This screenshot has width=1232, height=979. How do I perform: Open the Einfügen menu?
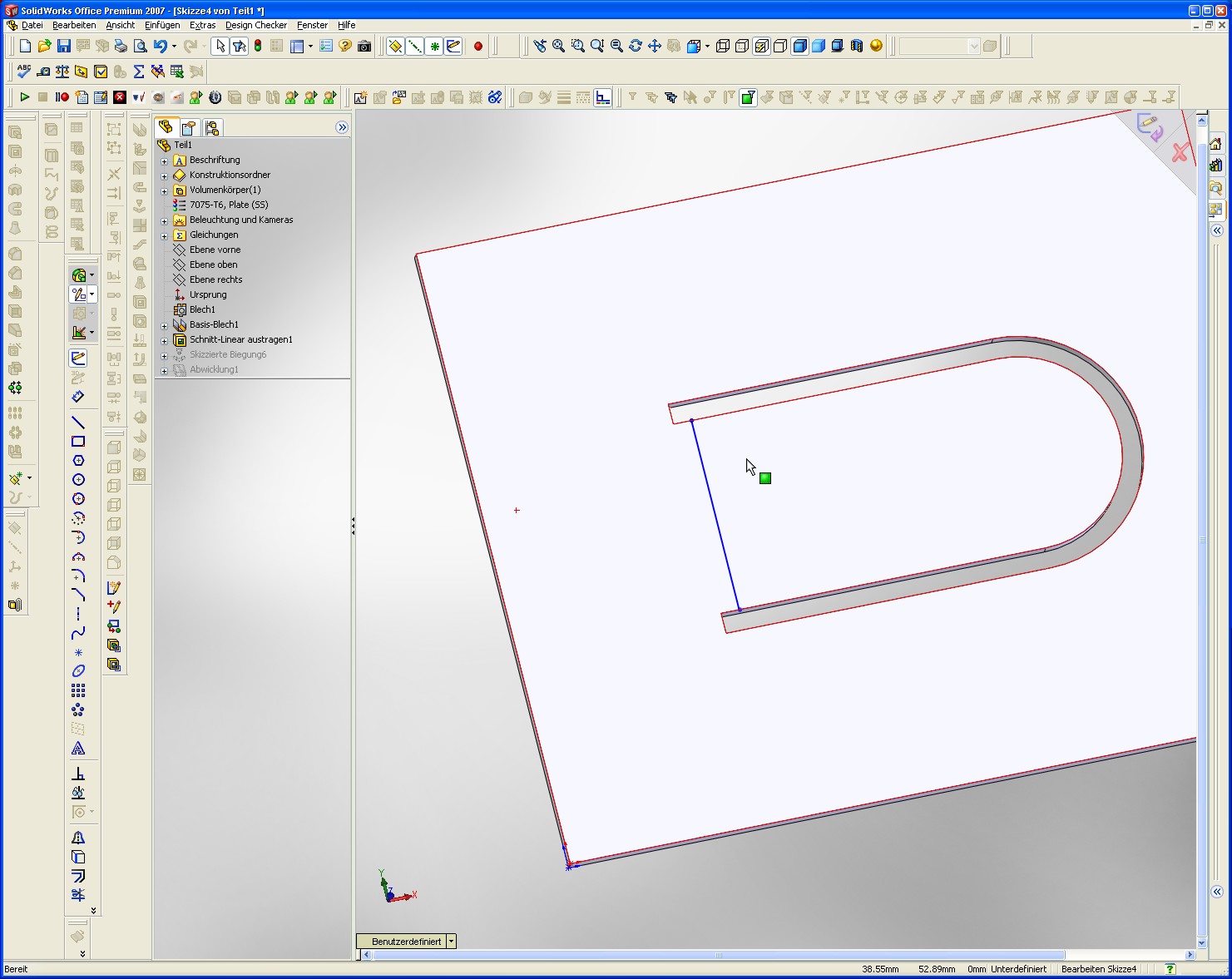pyautogui.click(x=162, y=25)
